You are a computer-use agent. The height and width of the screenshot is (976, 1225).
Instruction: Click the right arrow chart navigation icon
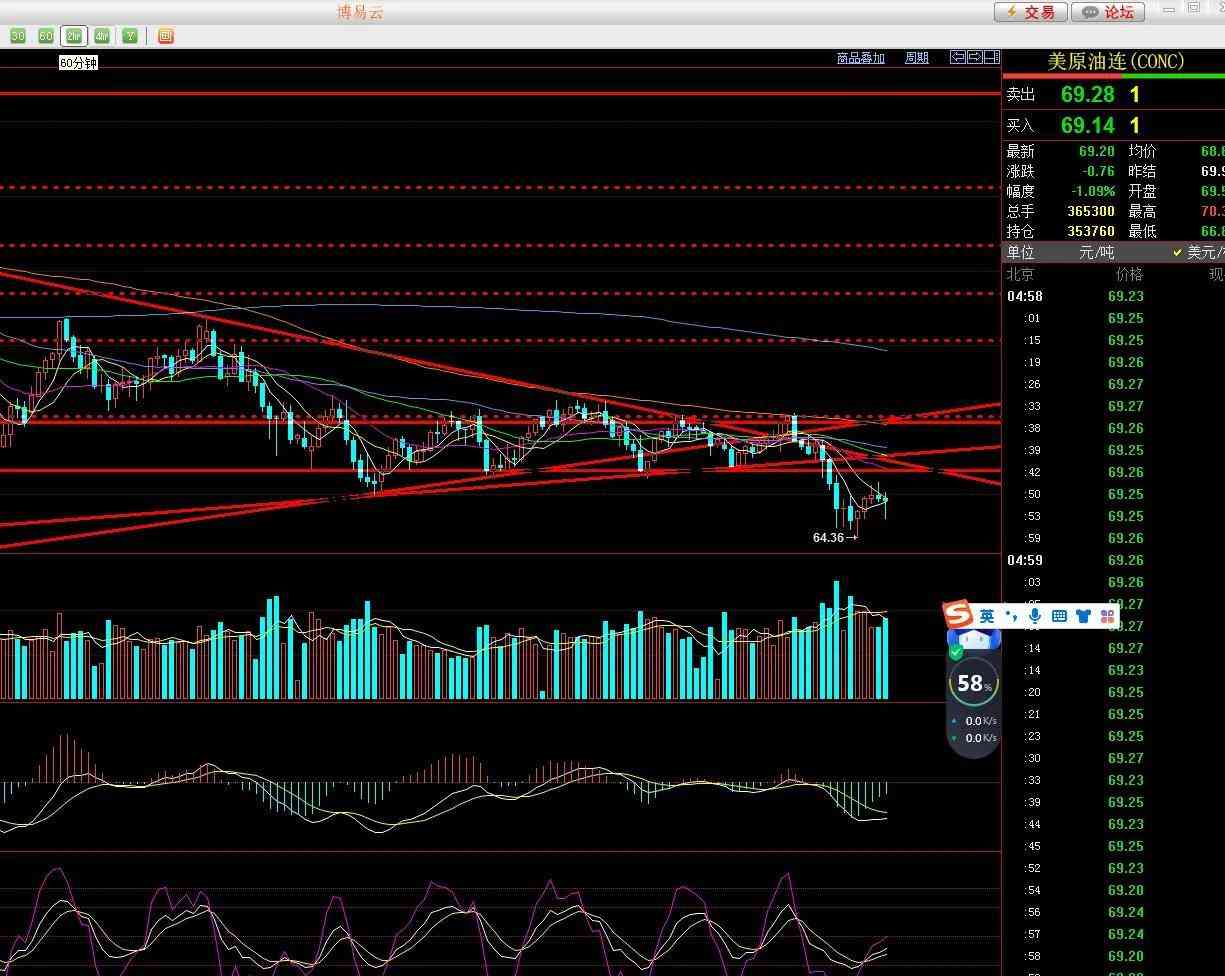click(x=974, y=58)
